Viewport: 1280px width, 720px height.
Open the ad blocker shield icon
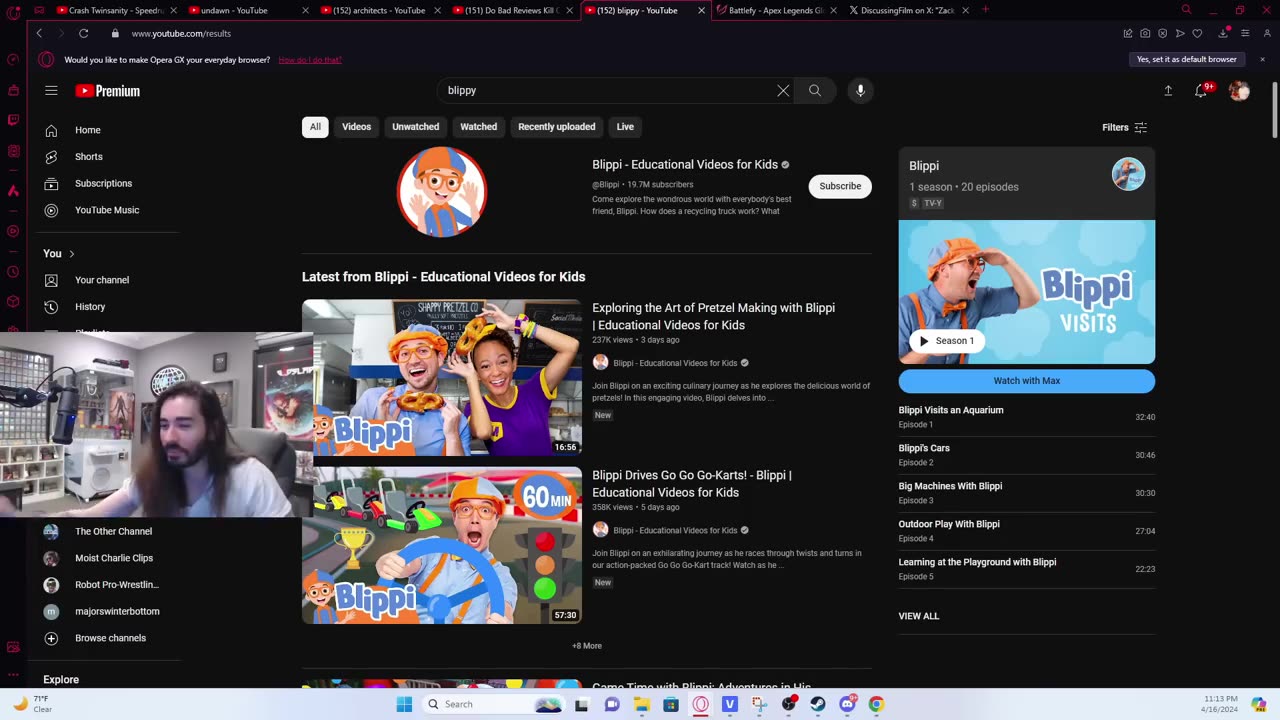[x=1162, y=33]
